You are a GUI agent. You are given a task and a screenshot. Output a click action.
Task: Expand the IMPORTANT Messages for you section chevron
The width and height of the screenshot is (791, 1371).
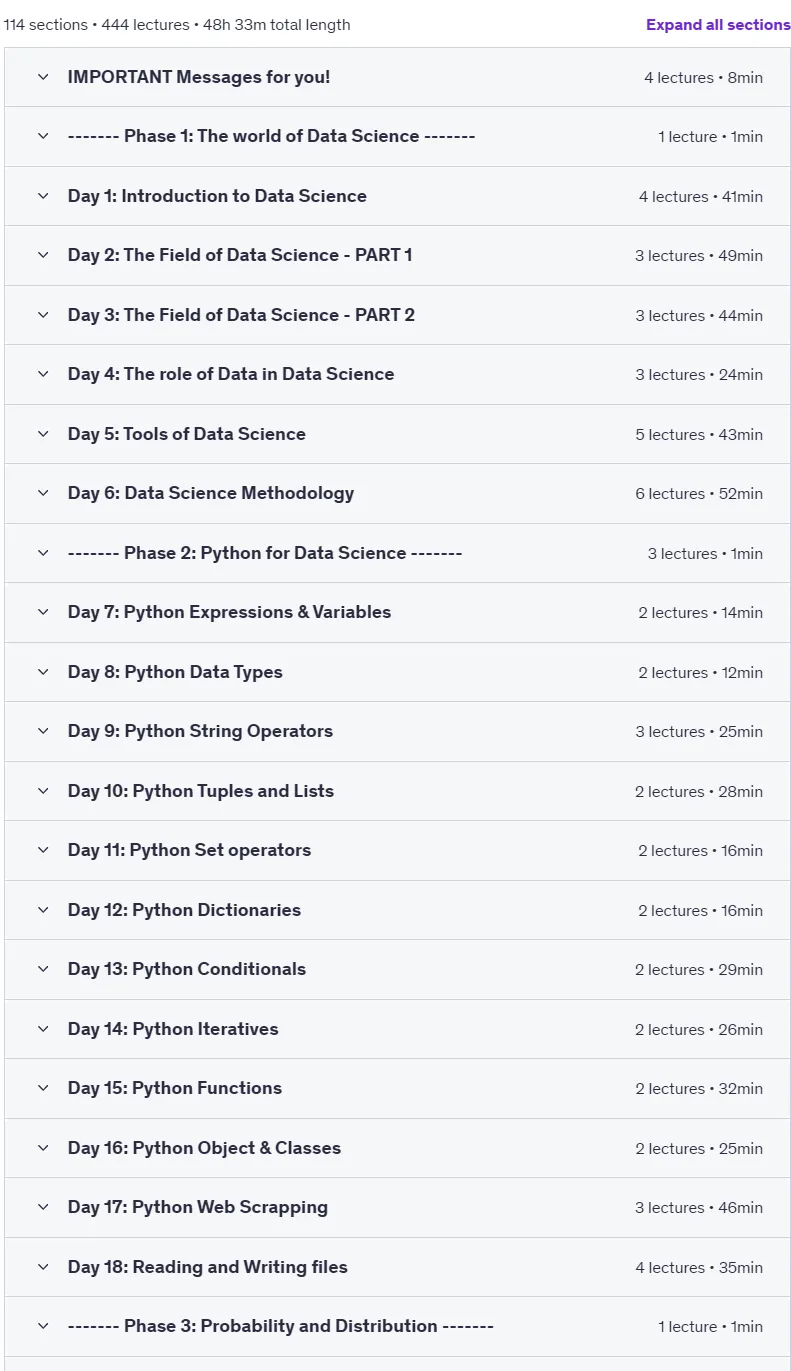point(43,77)
